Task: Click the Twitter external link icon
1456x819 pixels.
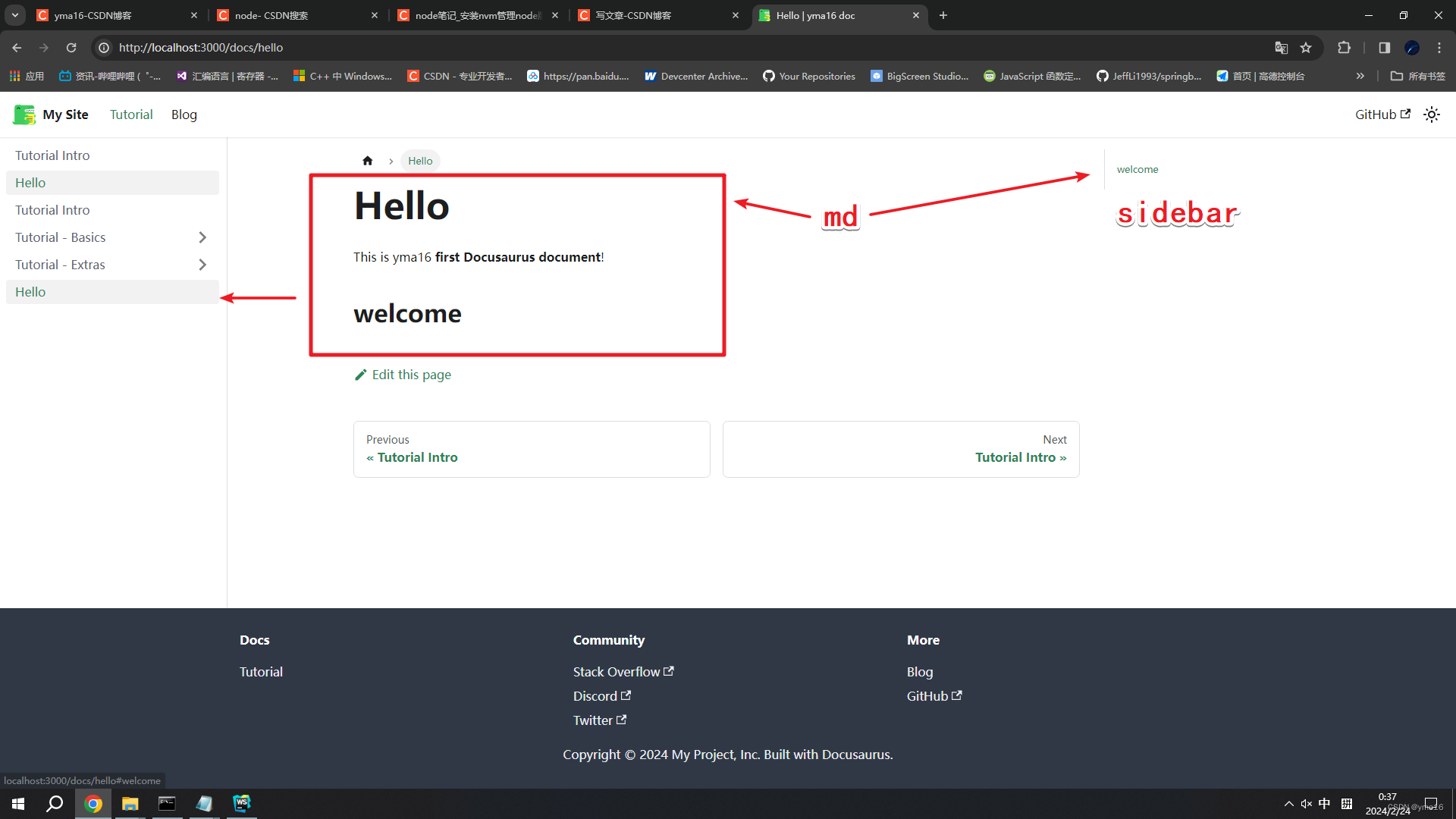Action: (620, 720)
